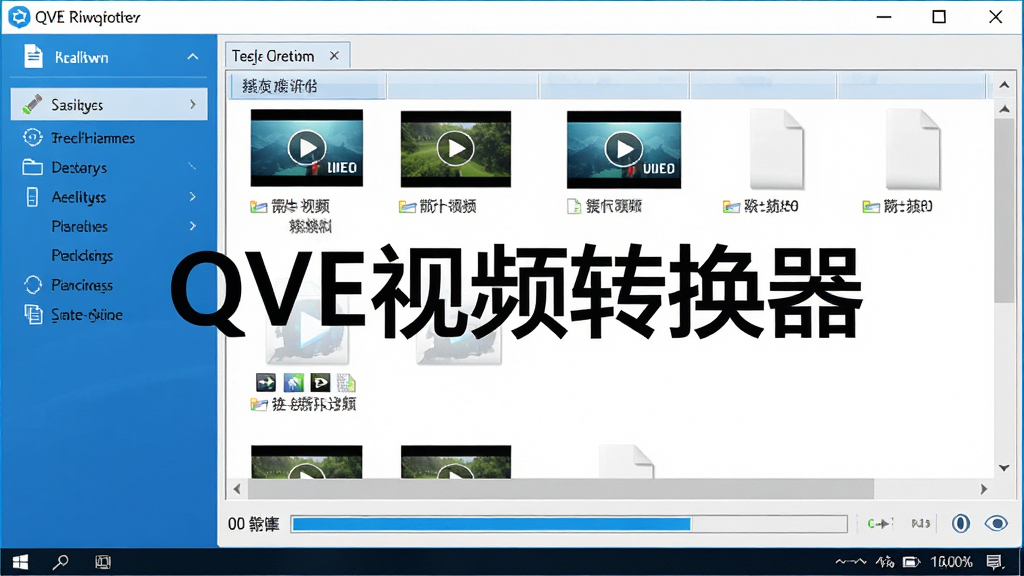This screenshot has width=1024, height=576.
Task: Click the scroll-down arrow of the vertical scrollbar
Action: pos(1004,468)
